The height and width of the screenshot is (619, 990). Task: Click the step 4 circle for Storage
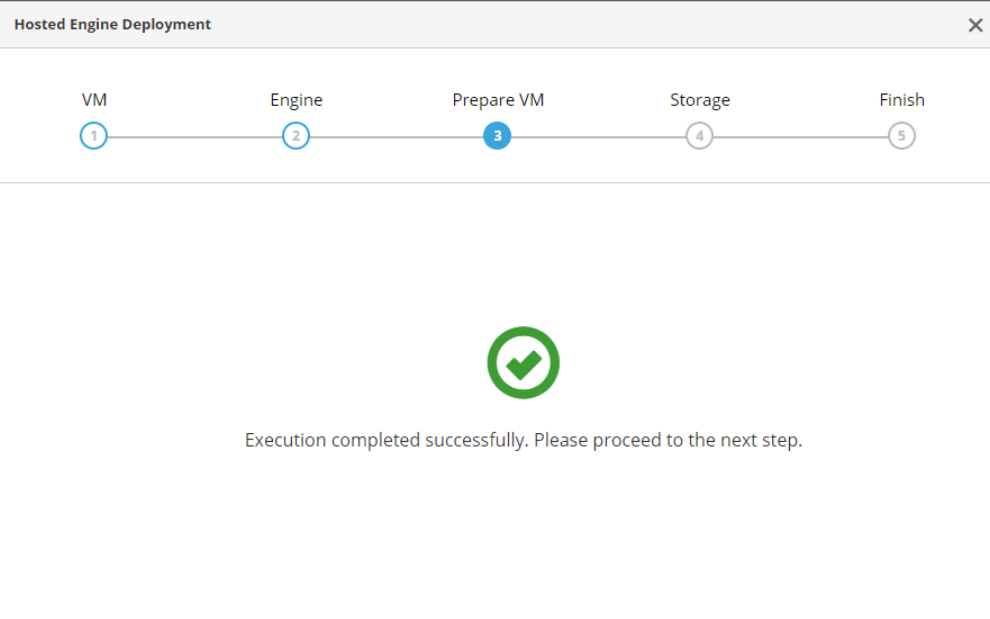coord(699,136)
